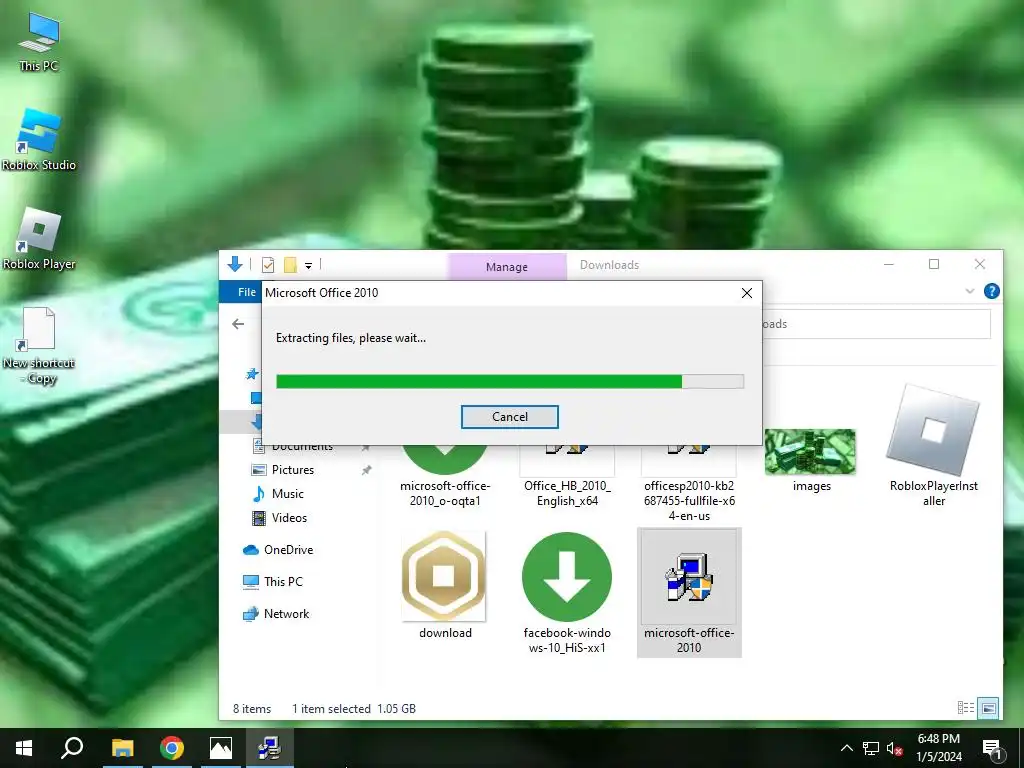1024x768 pixels.
Task: Click the Roblox Studio desktop shortcut
Action: pos(39,140)
